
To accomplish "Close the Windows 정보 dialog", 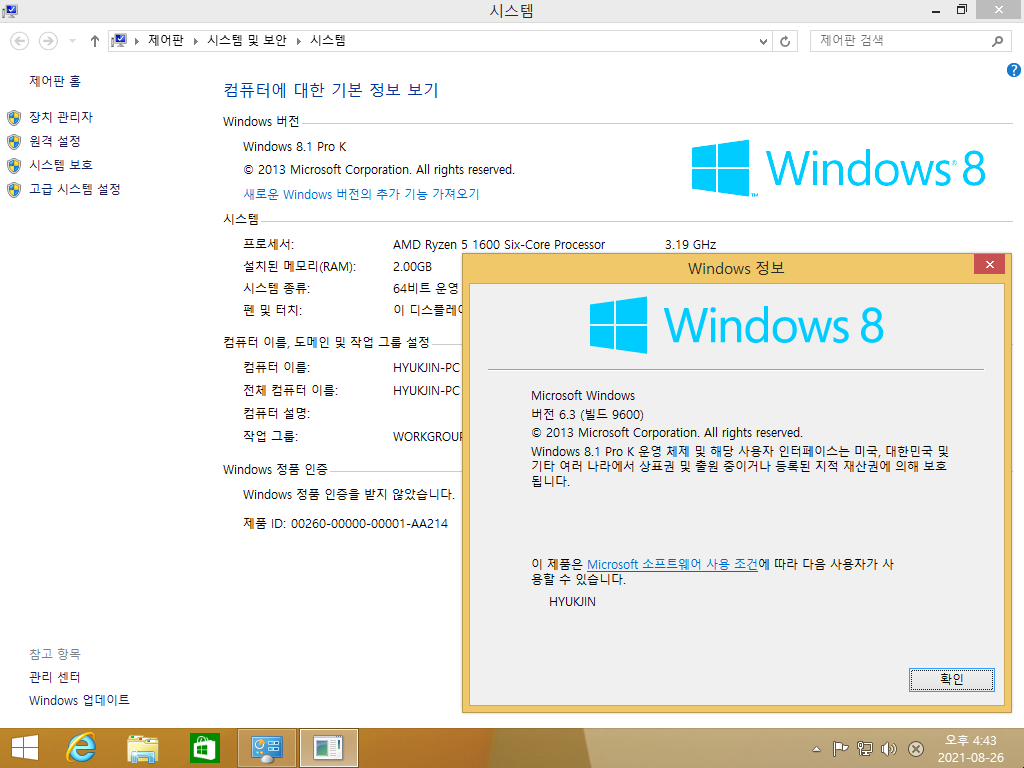I will click(x=989, y=264).
